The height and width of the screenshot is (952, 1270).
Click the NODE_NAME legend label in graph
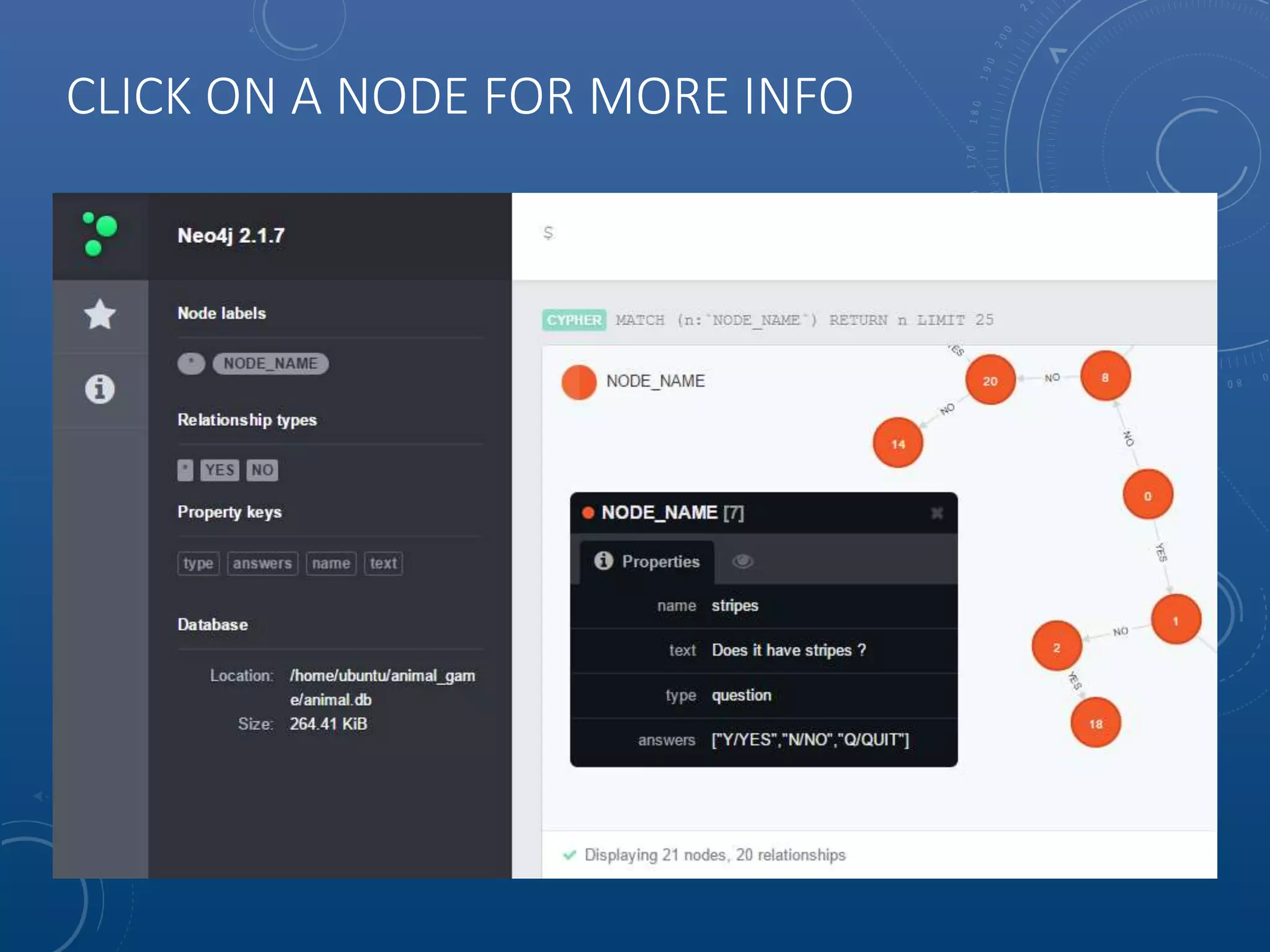[655, 381]
